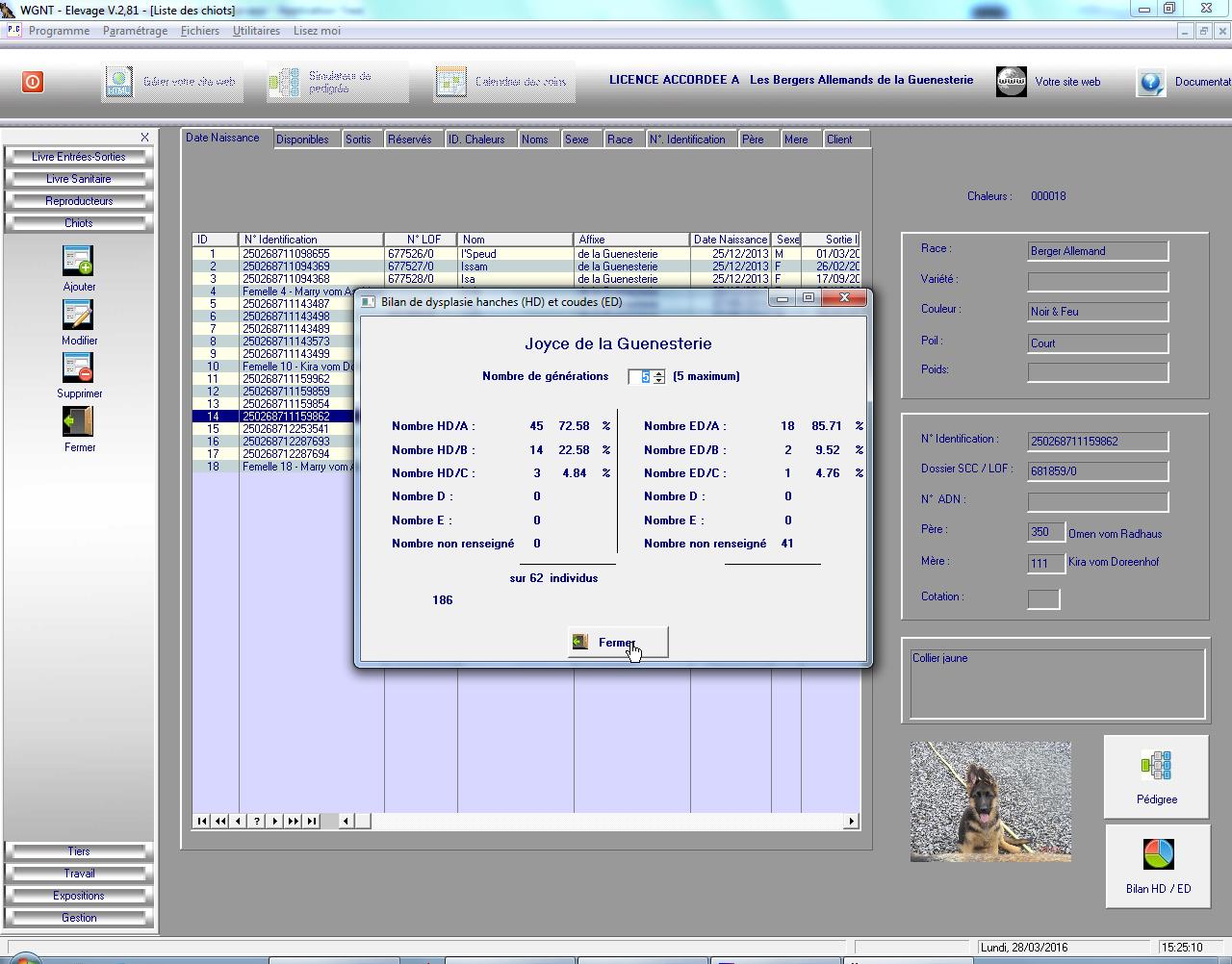This screenshot has height=964, width=1232.
Task: Open the Pédigree tree icon
Action: click(1156, 767)
